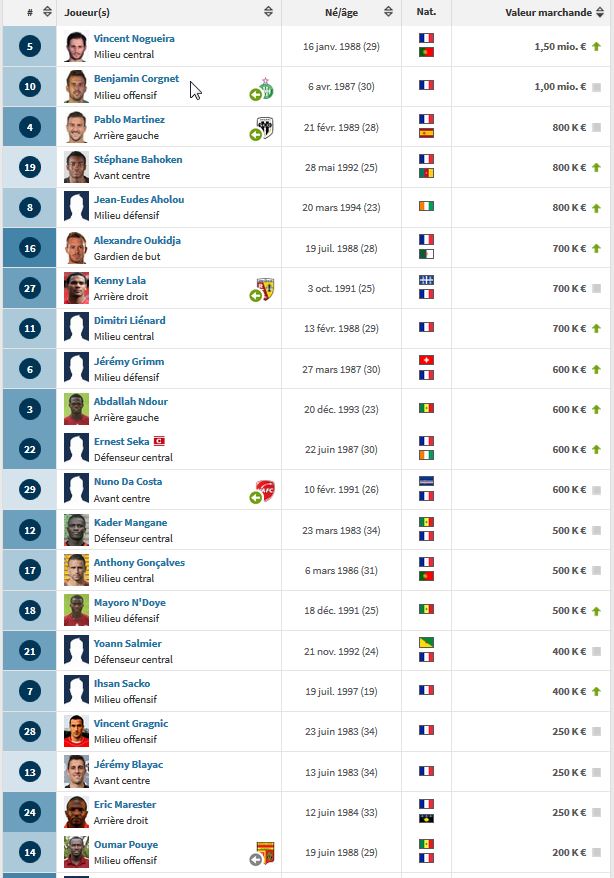This screenshot has height=878, width=614.
Task: Click Vincent Gragnic's portrait photo
Action: (76, 731)
